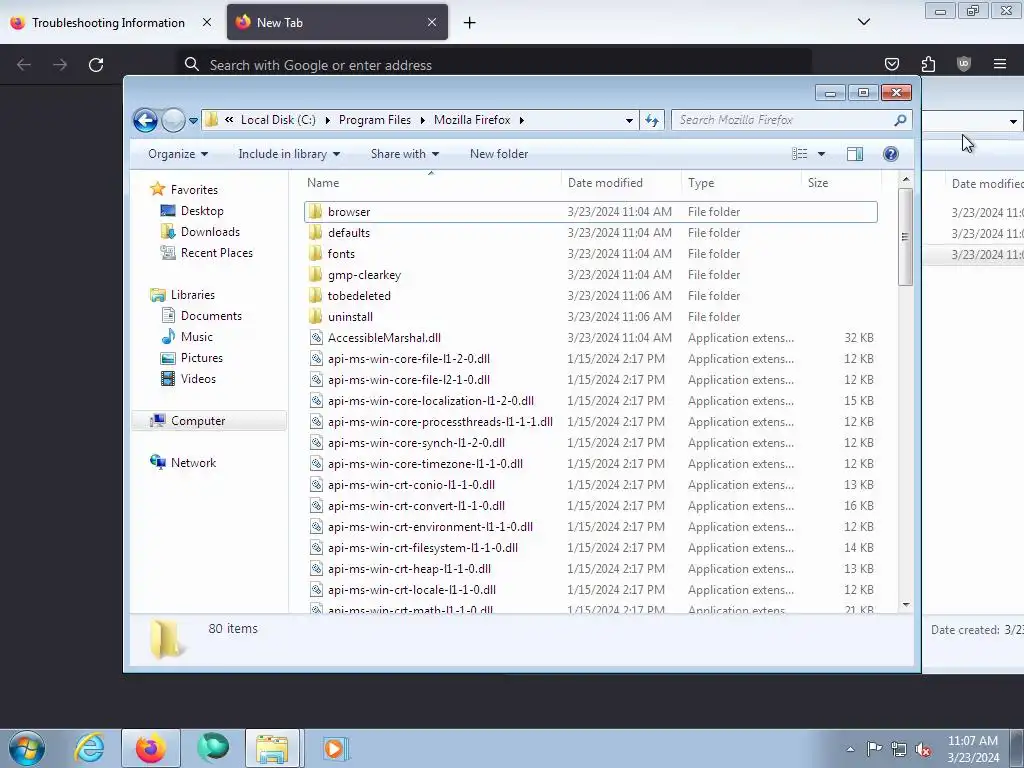Select api-ms-win-core-file-l1-2-0.dll
The image size is (1024, 768).
(590, 359)
